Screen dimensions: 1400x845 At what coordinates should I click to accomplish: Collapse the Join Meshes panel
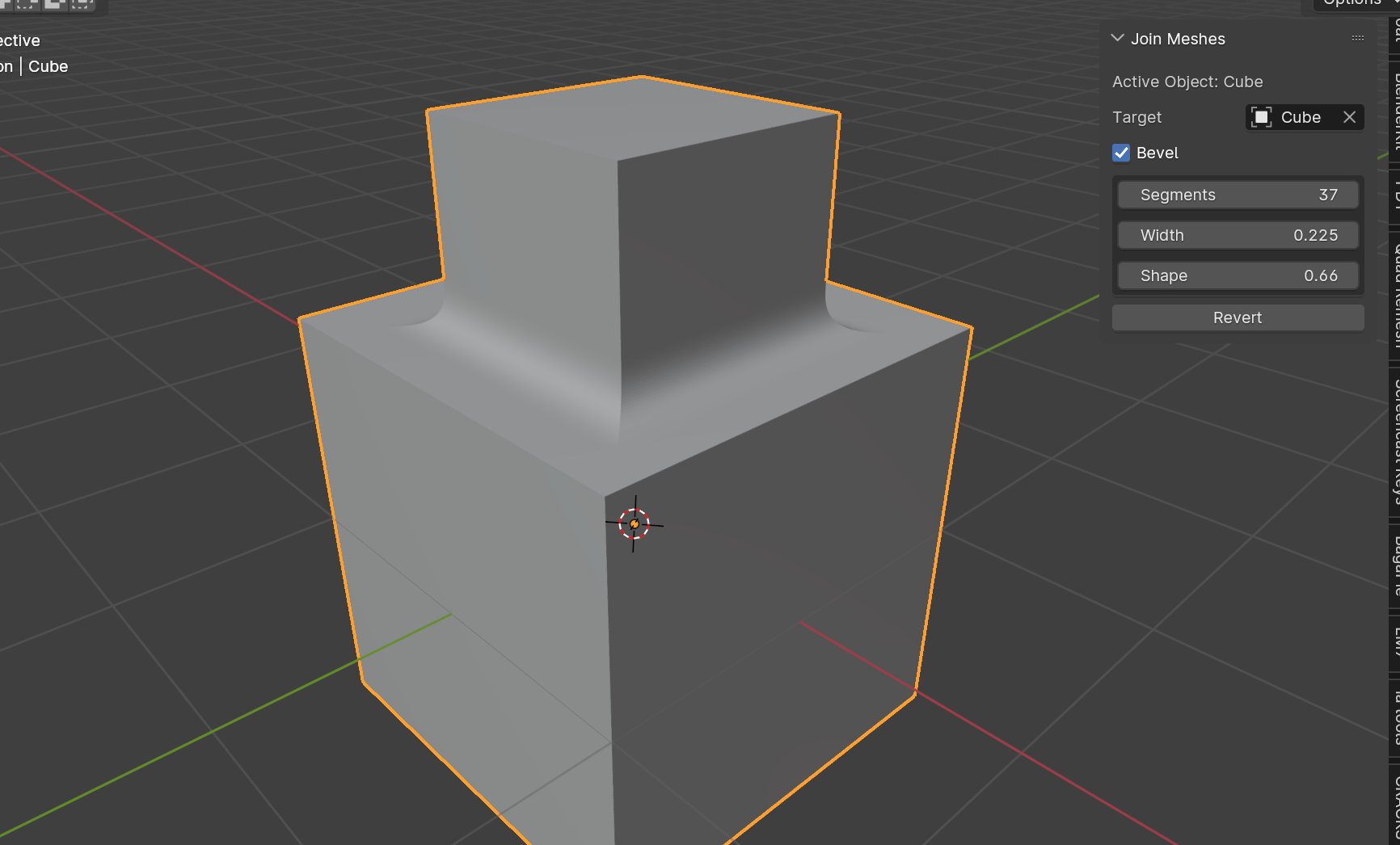[x=1117, y=38]
